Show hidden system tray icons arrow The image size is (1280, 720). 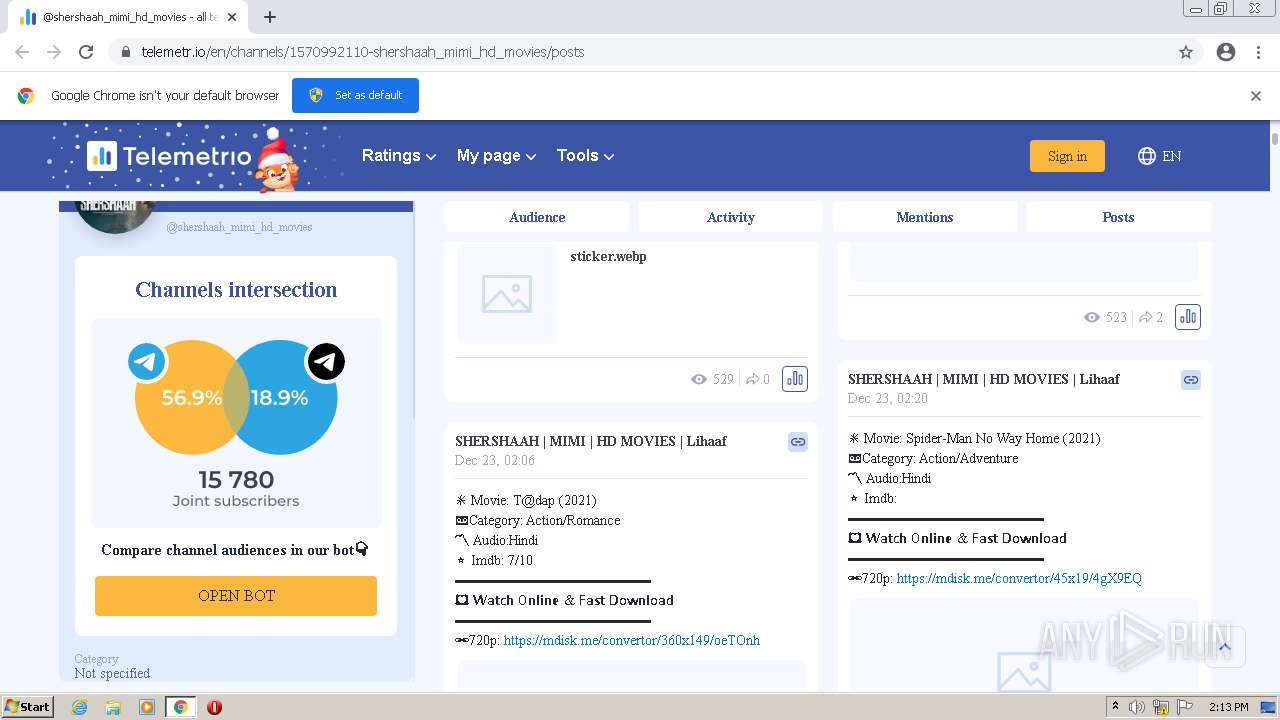[x=1115, y=707]
